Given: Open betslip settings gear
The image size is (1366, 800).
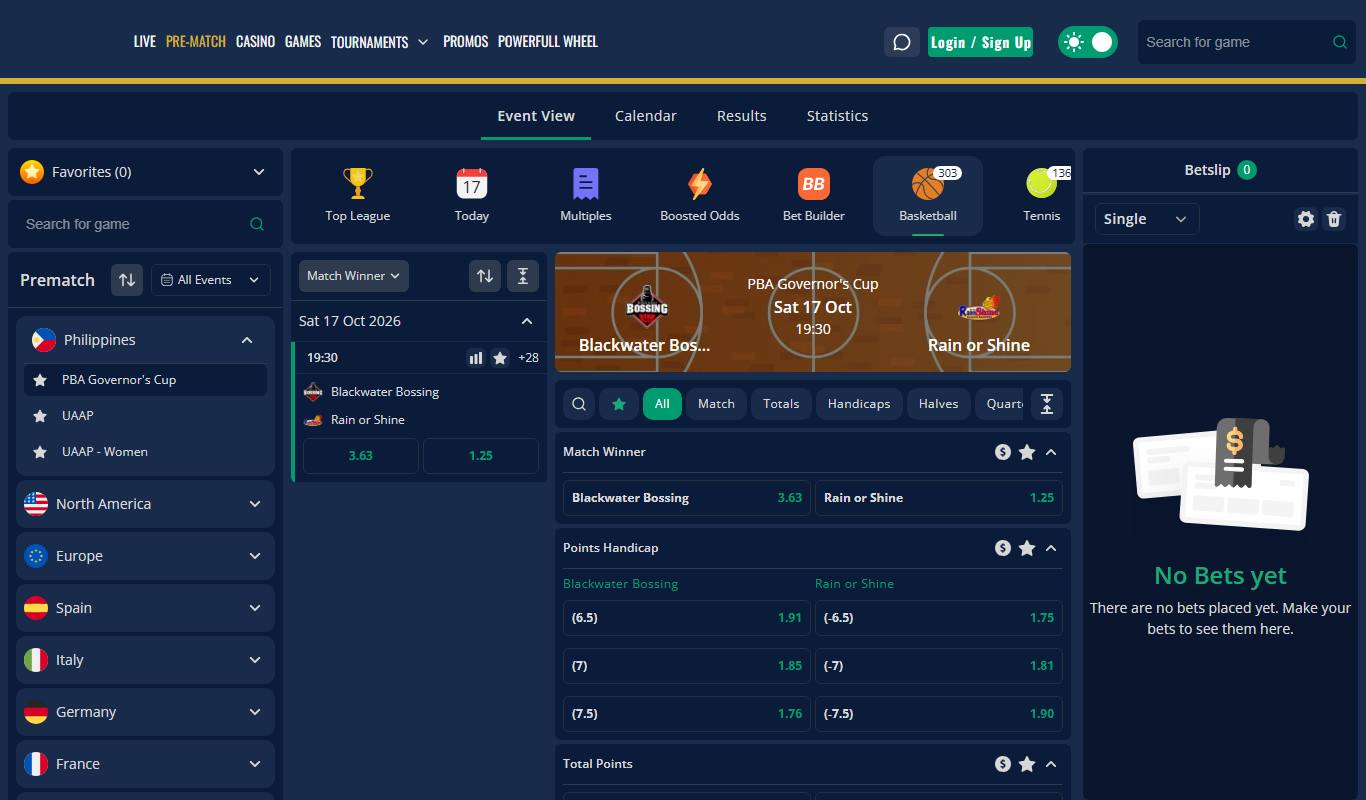Looking at the screenshot, I should (1306, 219).
